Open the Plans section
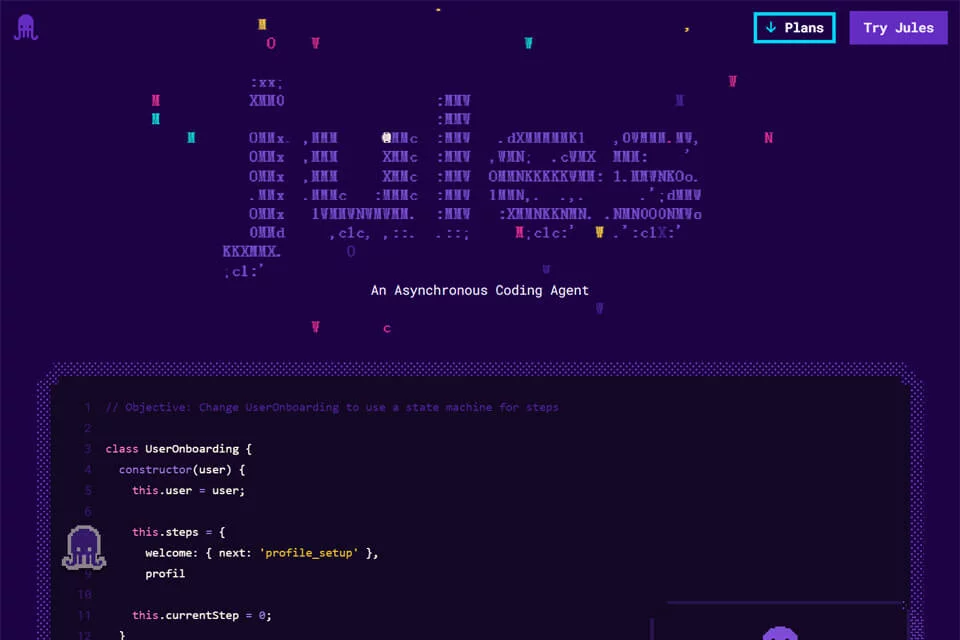The width and height of the screenshot is (960, 640). 794,28
